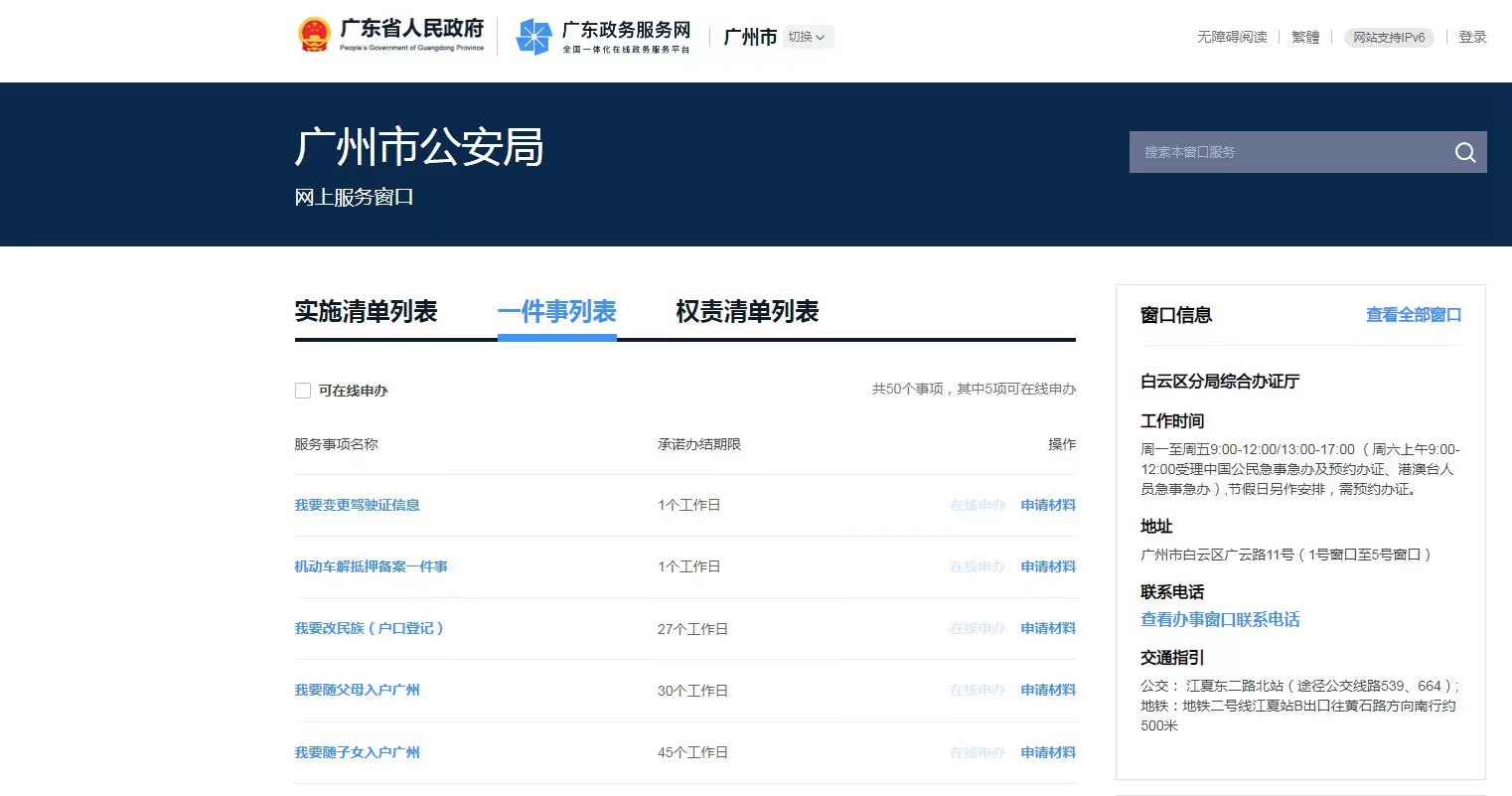Viewport: 1512px width, 796px height.
Task: Toggle the 可在线申办 checkbox
Action: click(303, 391)
